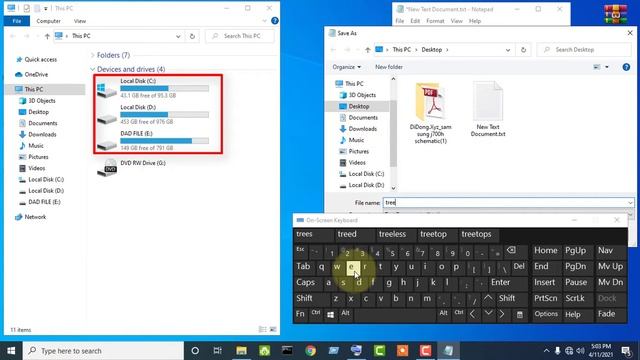This screenshot has height=360, width=640.
Task: Open Notepad's Edit menu
Action: pyautogui.click(x=415, y=21)
